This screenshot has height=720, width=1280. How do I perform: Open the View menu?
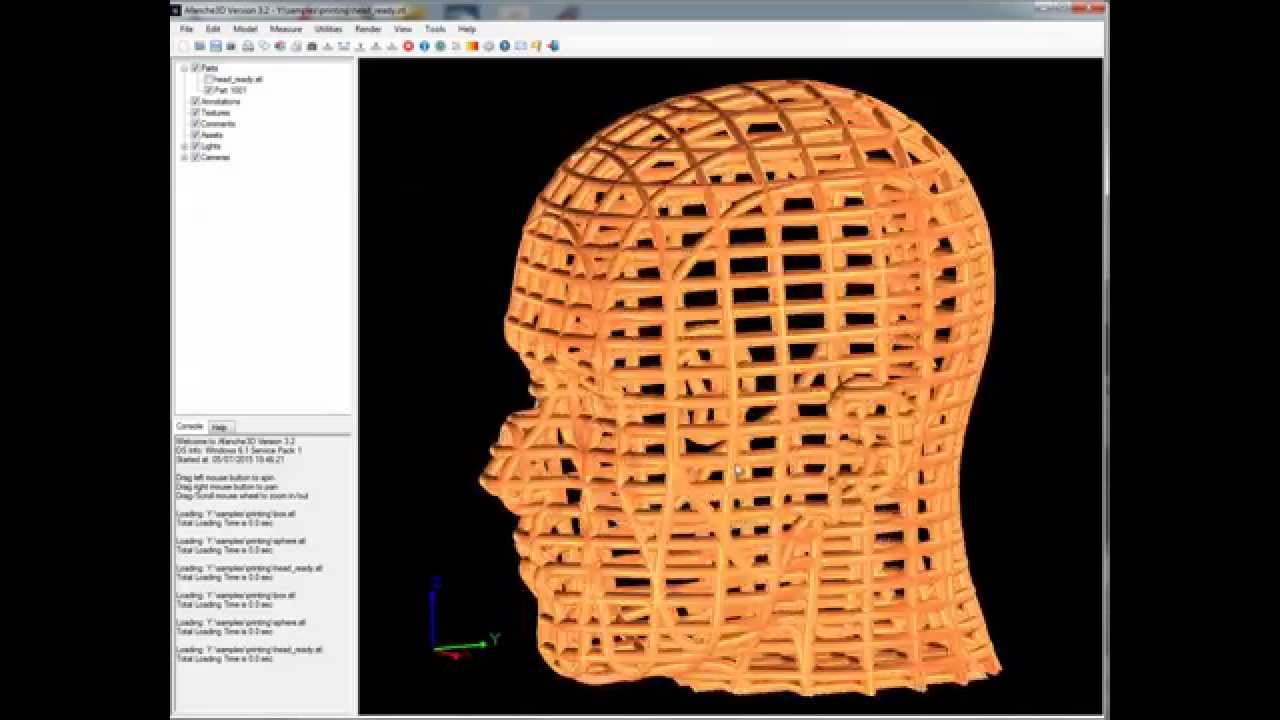(x=403, y=29)
